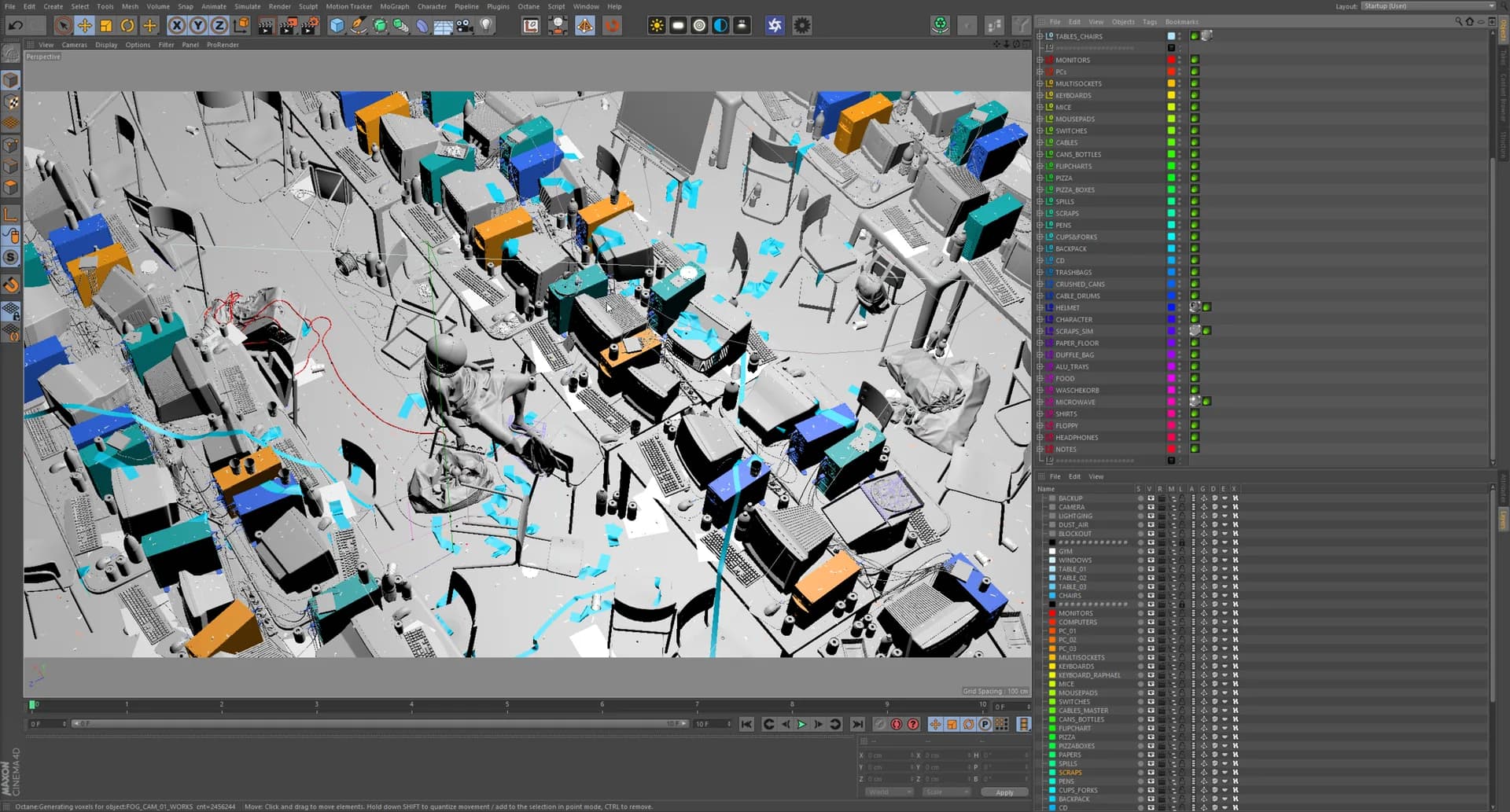Expand the KEYBOARDS object group
This screenshot has height=812, width=1510.
[1040, 95]
